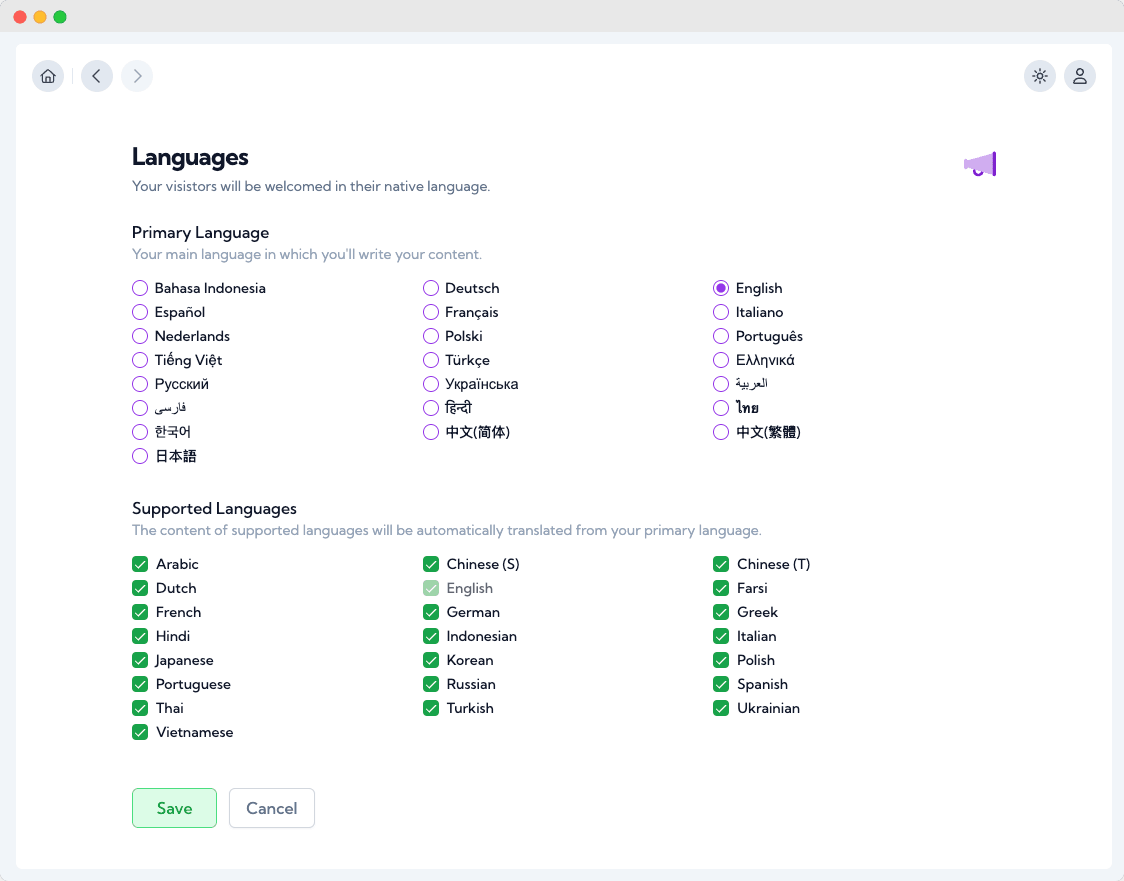Click the Home icon in the toolbar
Viewport: 1124px width, 881px height.
tap(47, 76)
